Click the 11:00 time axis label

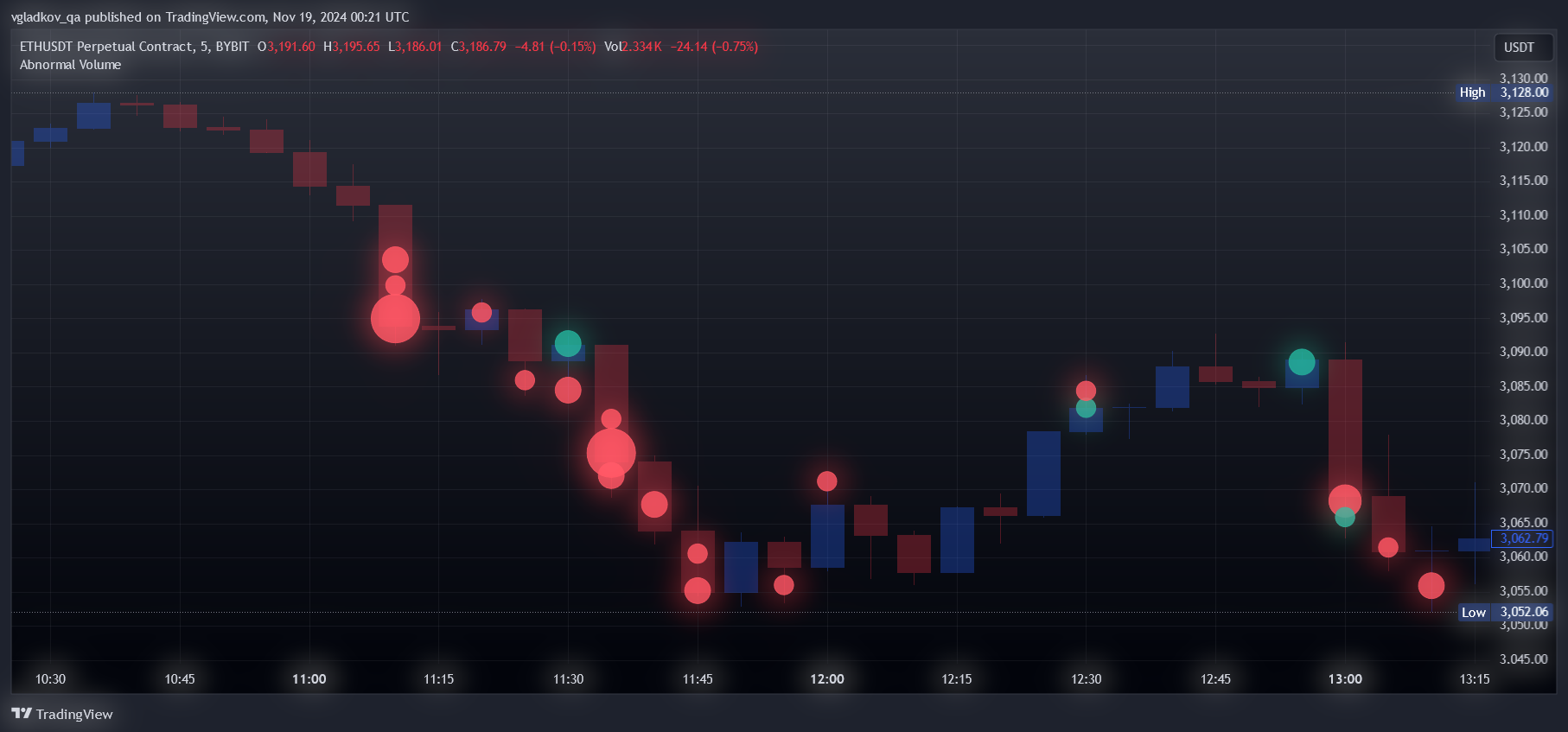tap(309, 679)
